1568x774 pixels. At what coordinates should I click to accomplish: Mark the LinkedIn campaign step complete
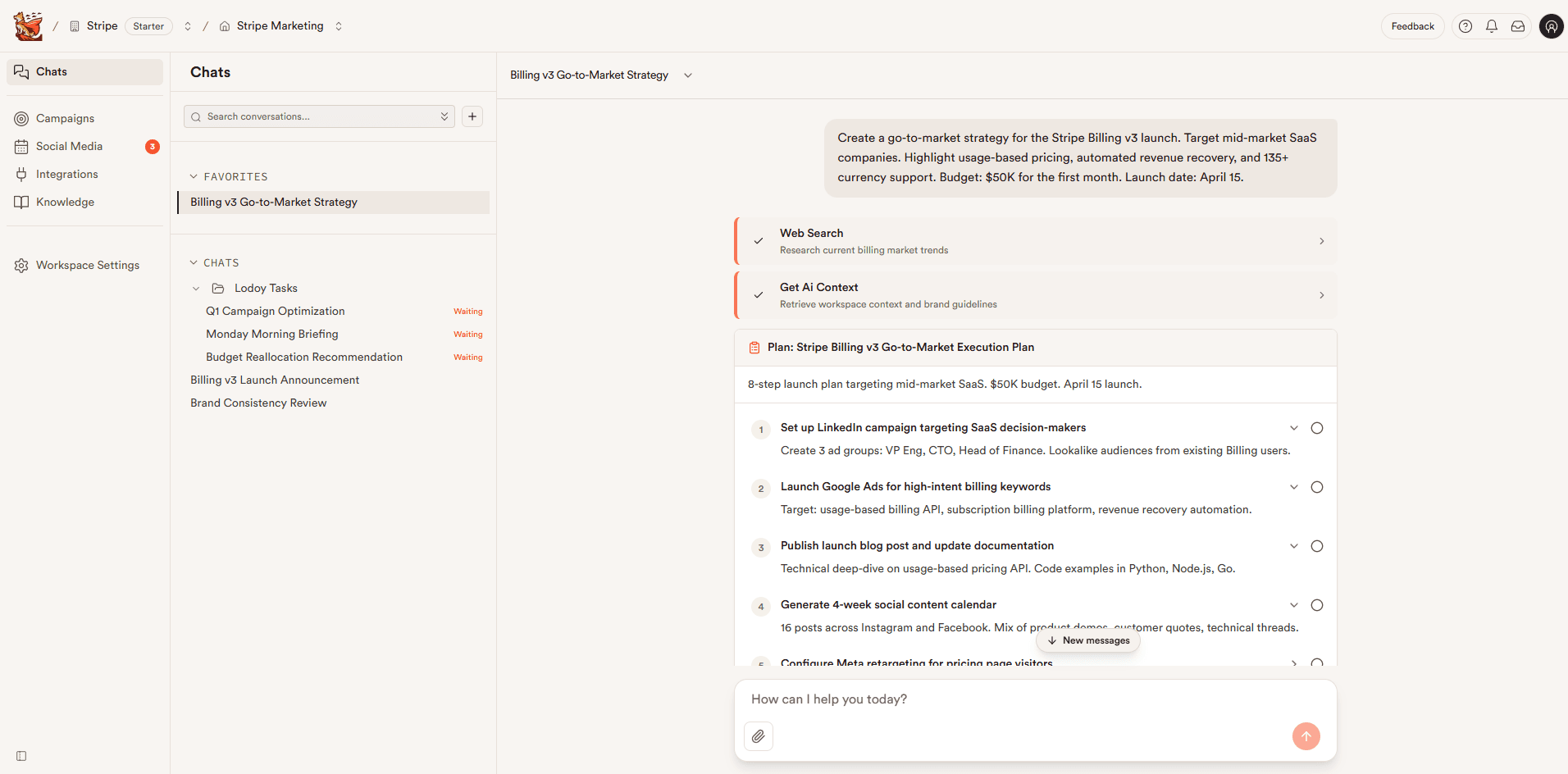click(x=1316, y=427)
